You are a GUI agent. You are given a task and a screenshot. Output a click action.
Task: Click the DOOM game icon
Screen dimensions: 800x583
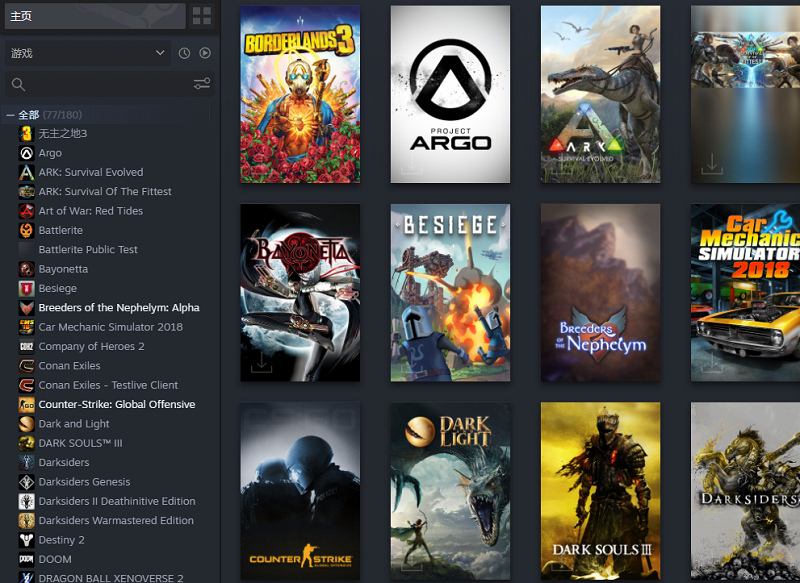pyautogui.click(x=27, y=559)
